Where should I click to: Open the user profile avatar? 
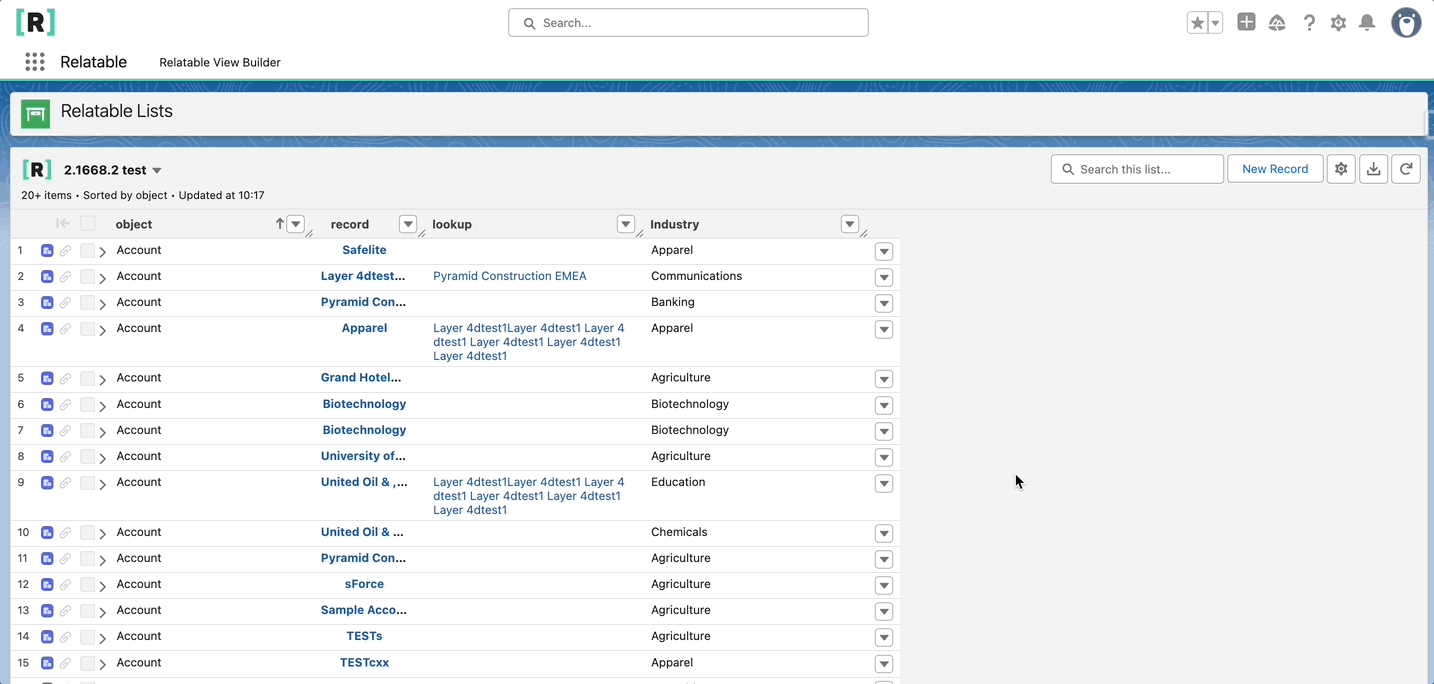[x=1406, y=23]
